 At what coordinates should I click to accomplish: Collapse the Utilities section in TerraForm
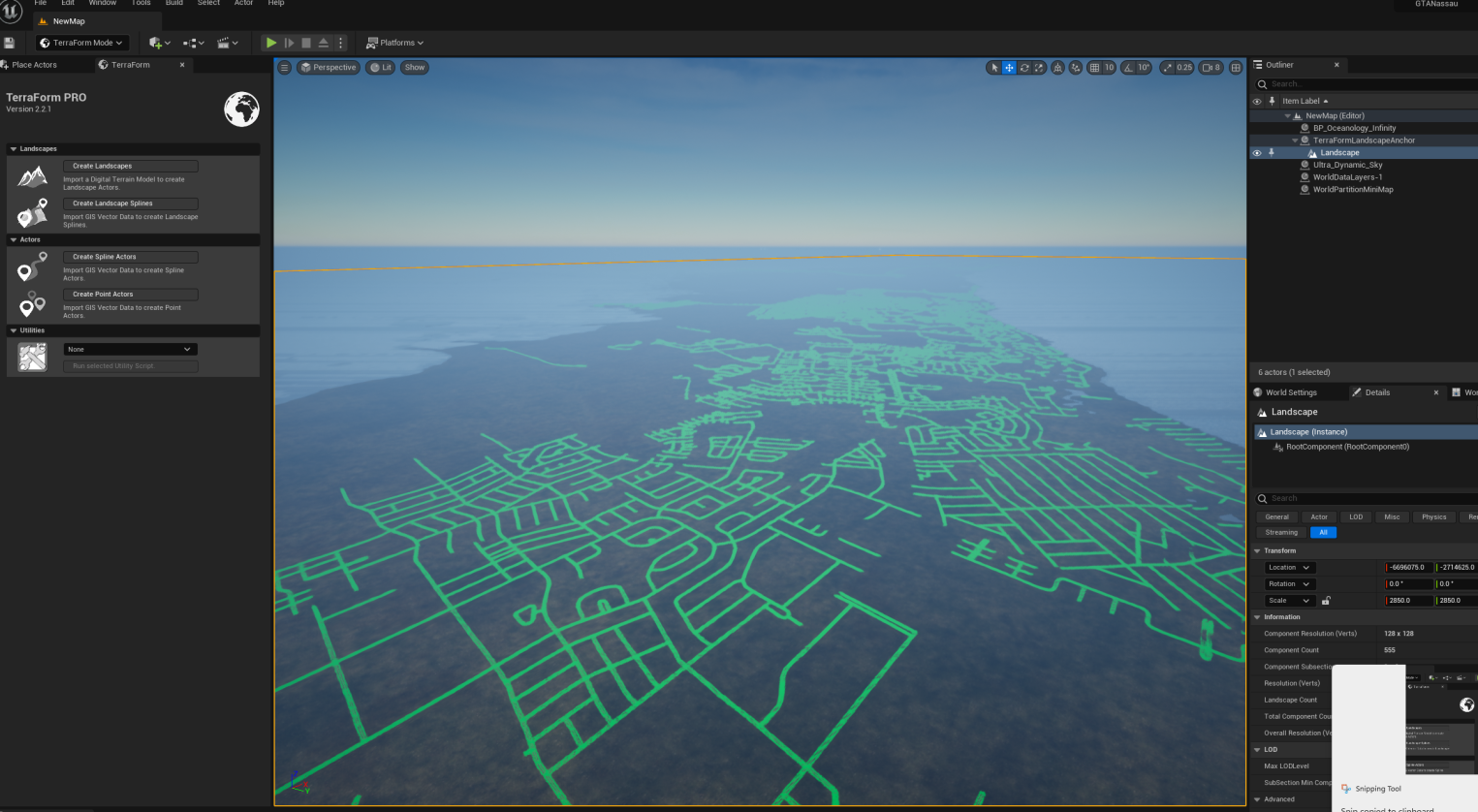tap(14, 330)
